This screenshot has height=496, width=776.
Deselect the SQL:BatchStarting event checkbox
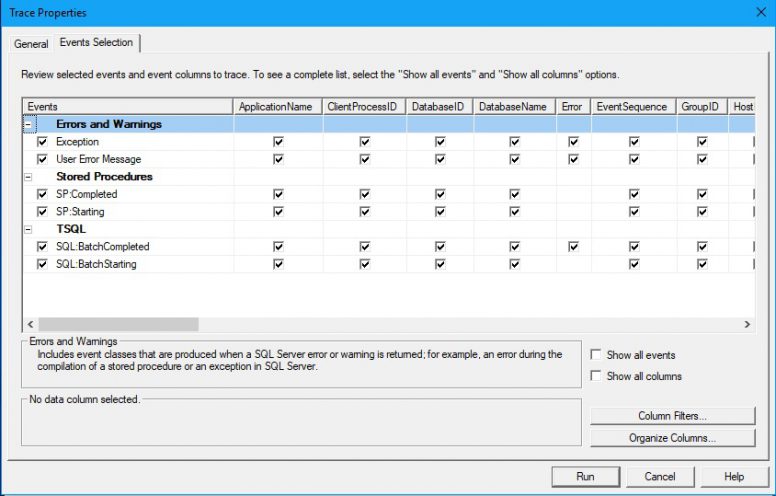[x=42, y=264]
